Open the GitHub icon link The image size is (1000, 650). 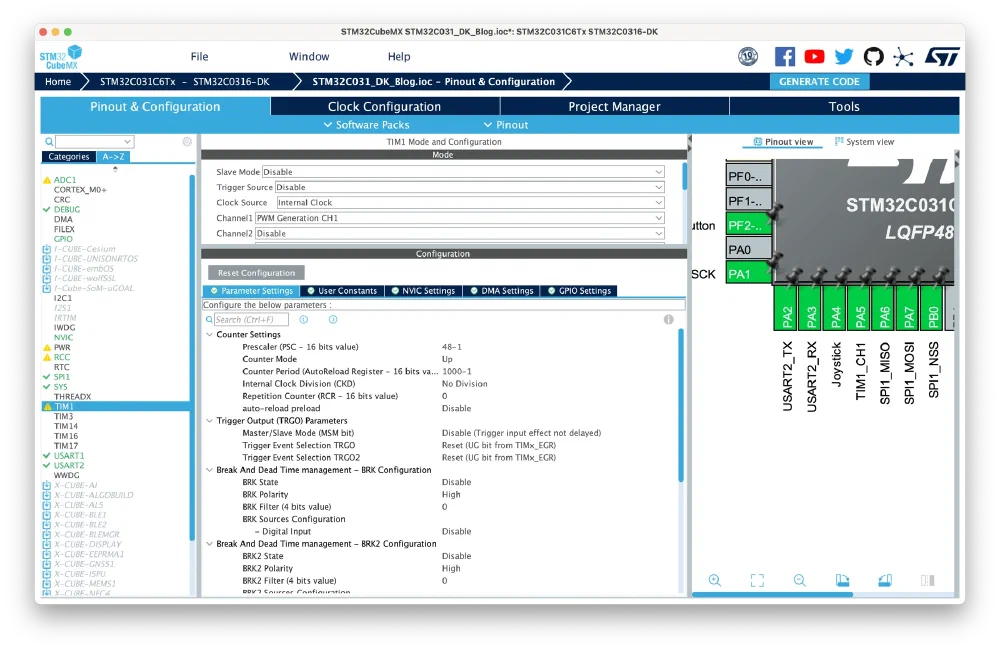click(x=874, y=57)
